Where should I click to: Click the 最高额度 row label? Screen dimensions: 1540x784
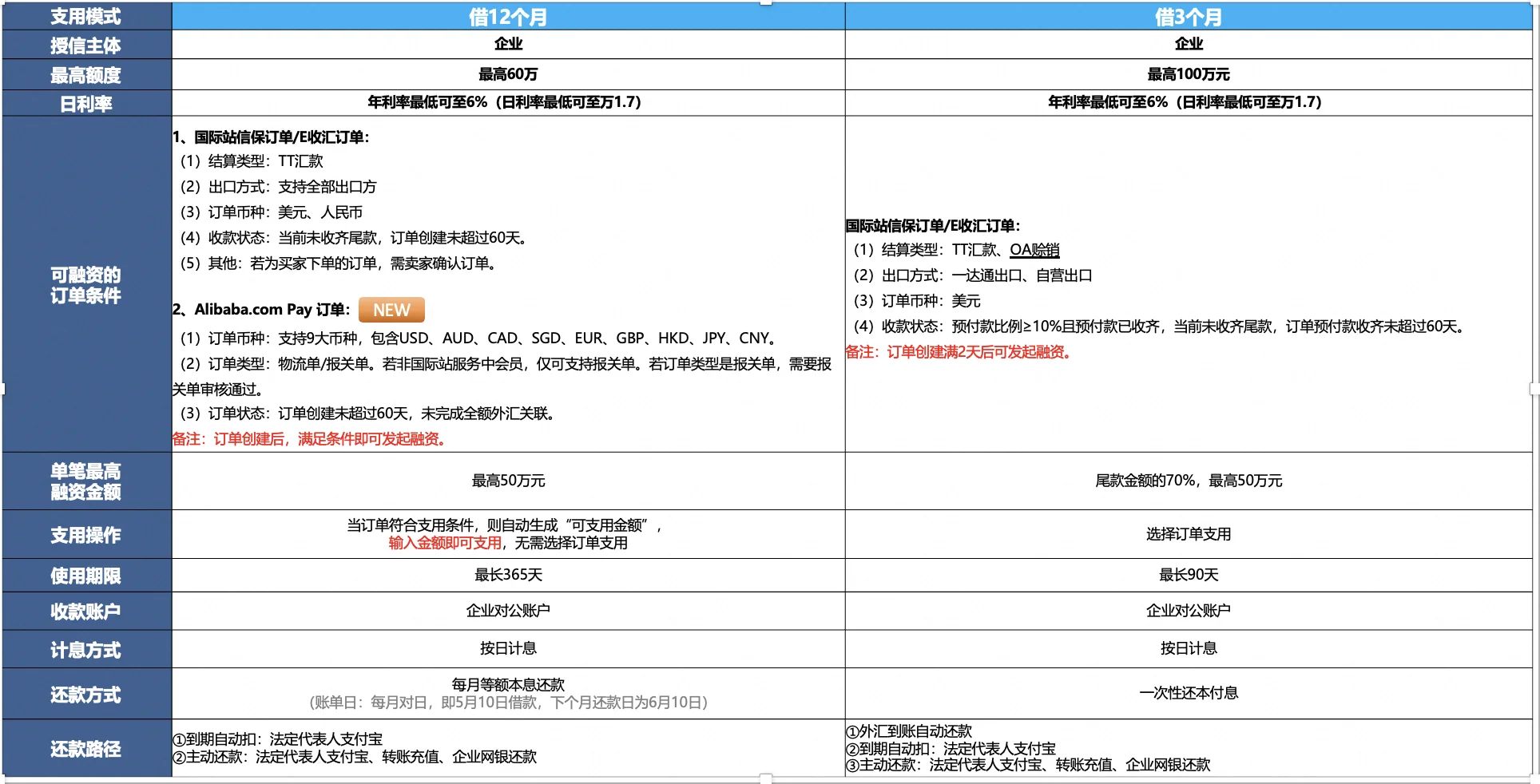(86, 74)
